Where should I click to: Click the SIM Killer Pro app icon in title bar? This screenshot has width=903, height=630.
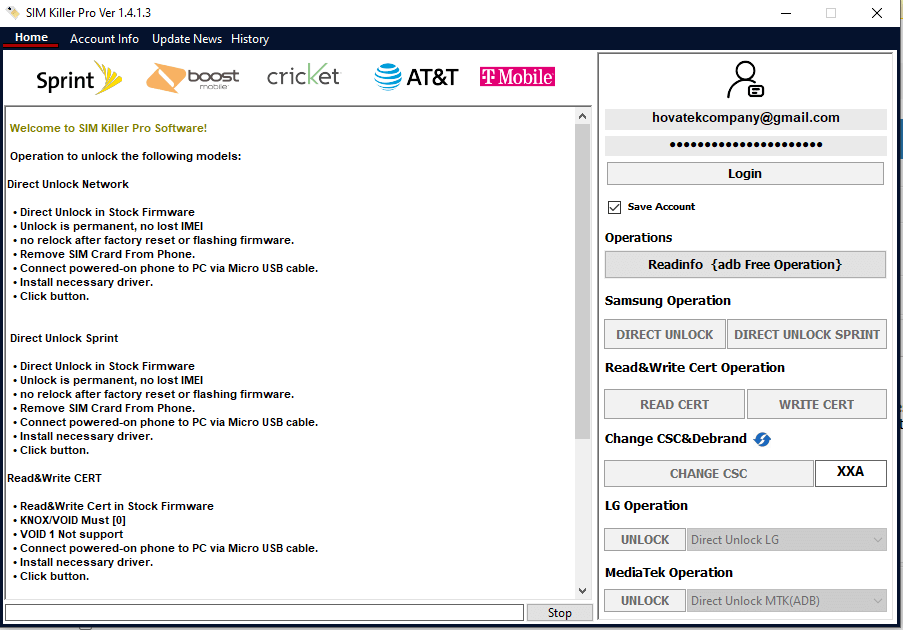pyautogui.click(x=12, y=12)
